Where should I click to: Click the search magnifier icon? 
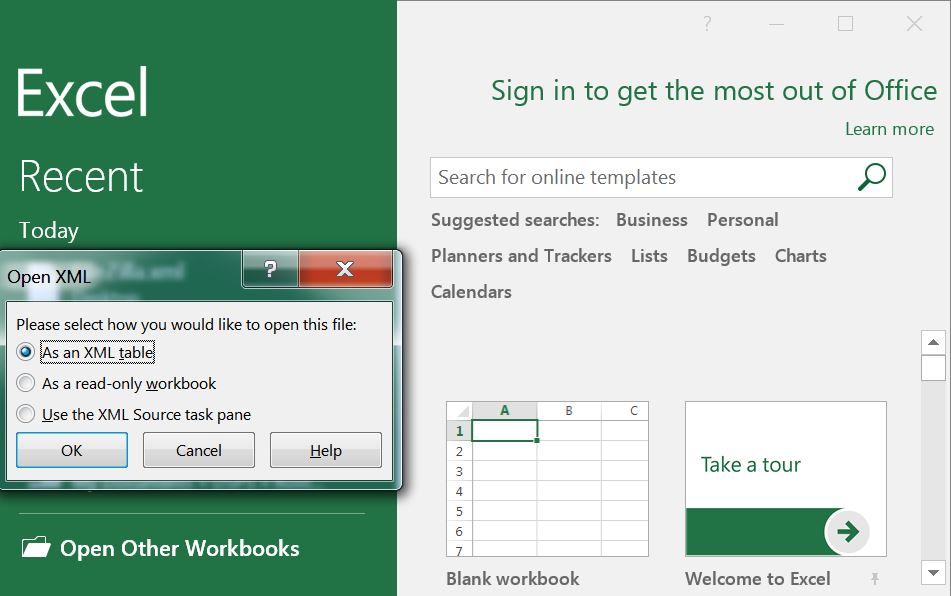[869, 177]
